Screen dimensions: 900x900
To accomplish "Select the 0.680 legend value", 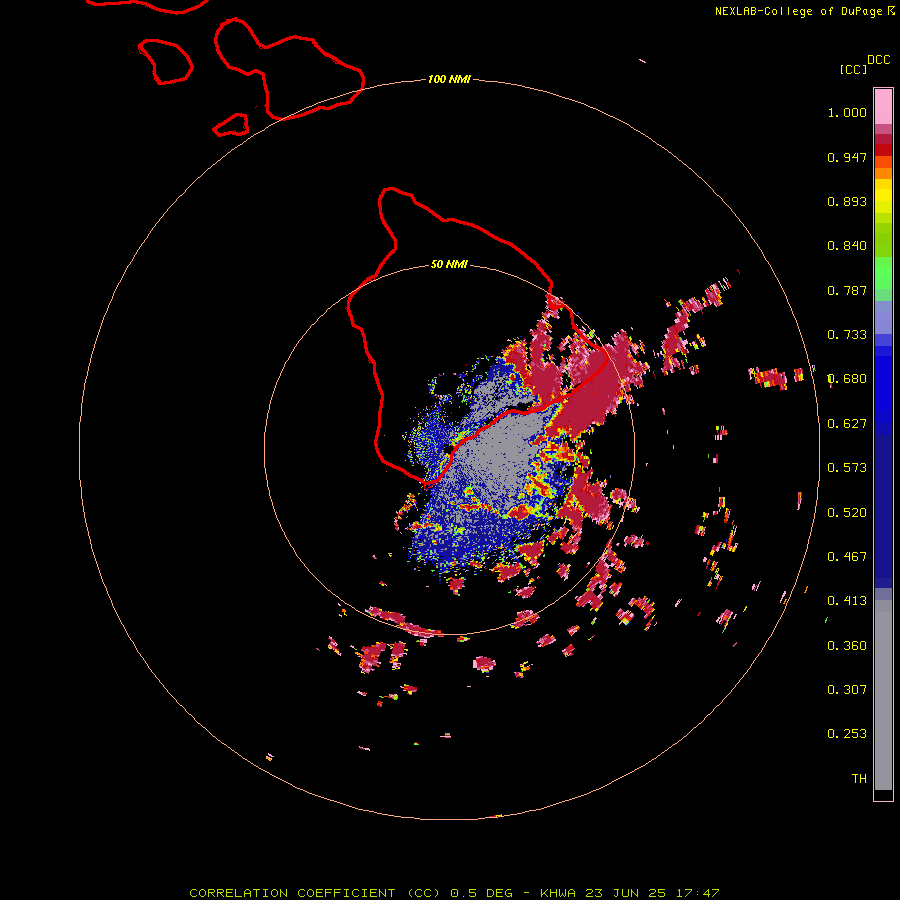I will [x=847, y=379].
